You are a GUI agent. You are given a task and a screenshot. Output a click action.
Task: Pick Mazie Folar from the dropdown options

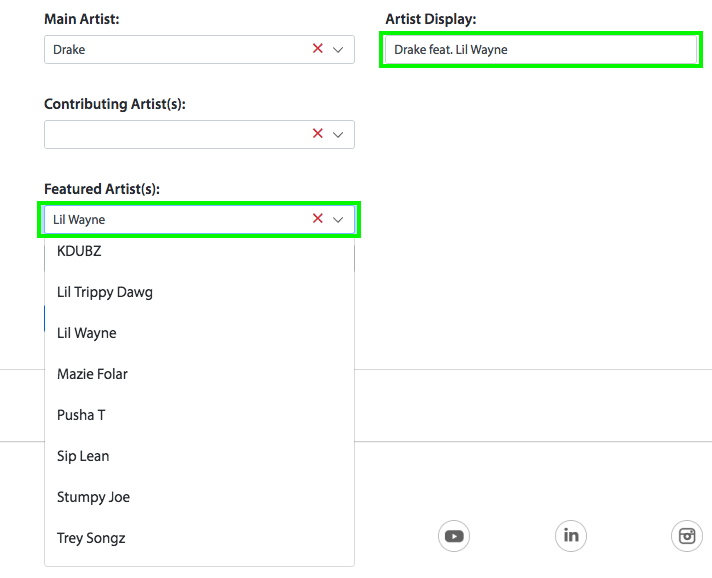(x=199, y=374)
